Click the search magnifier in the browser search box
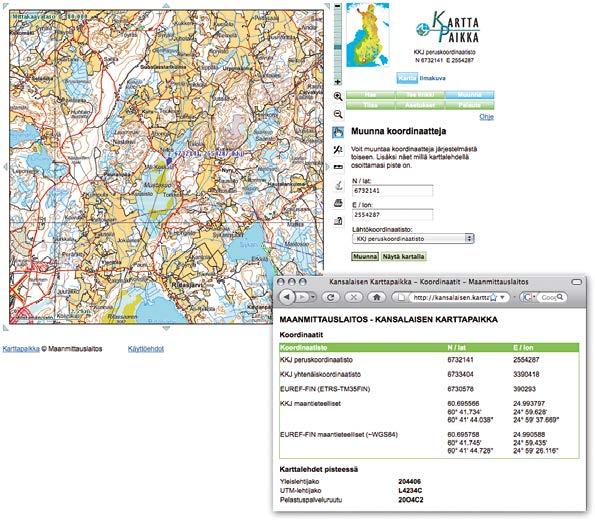The image size is (595, 527). coord(560,297)
